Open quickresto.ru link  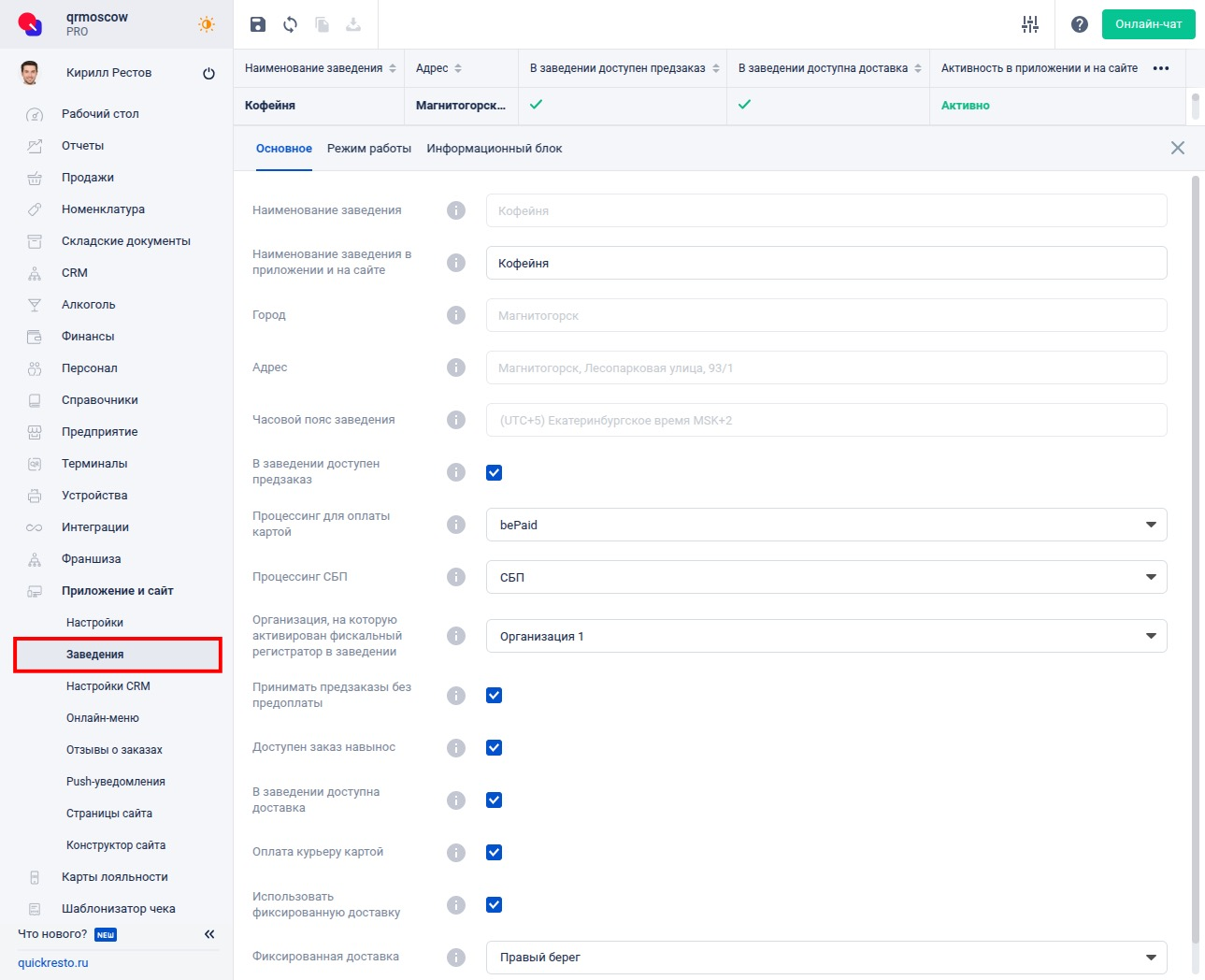(53, 963)
